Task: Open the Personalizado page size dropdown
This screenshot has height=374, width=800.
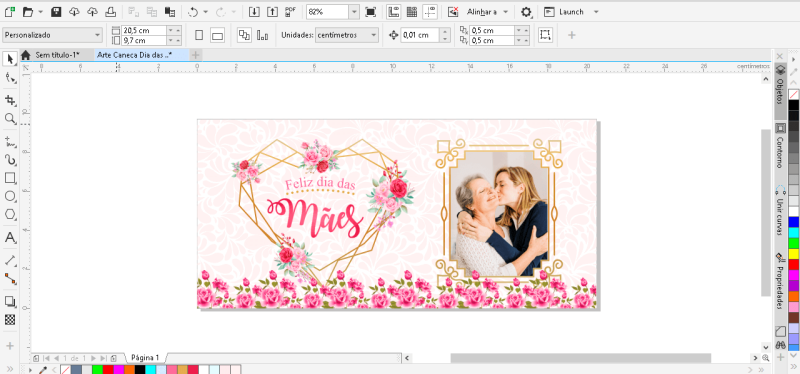Action: pyautogui.click(x=52, y=35)
